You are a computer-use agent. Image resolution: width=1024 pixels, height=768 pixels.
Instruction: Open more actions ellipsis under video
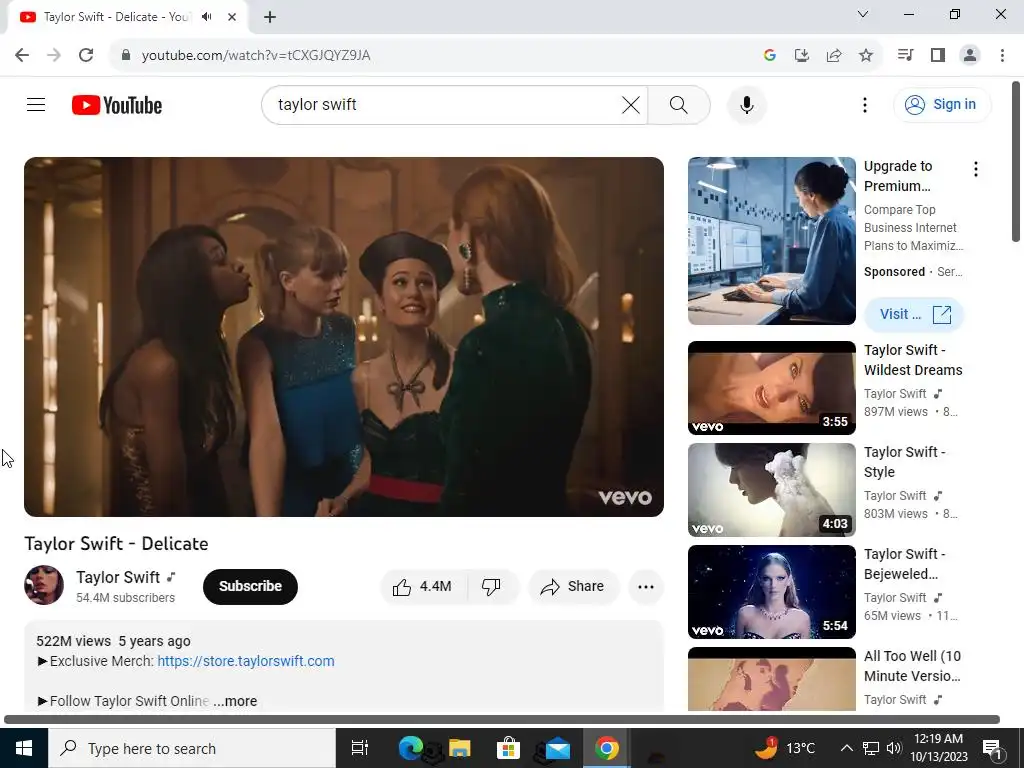(646, 586)
